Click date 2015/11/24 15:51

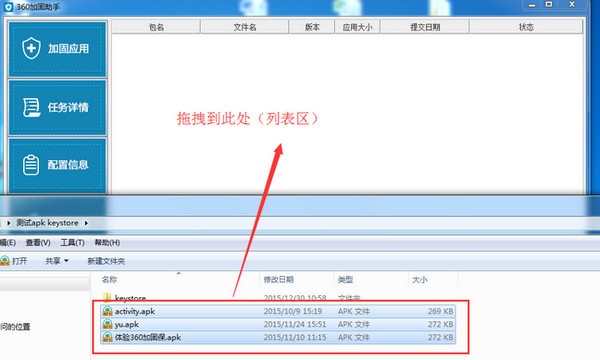point(295,324)
